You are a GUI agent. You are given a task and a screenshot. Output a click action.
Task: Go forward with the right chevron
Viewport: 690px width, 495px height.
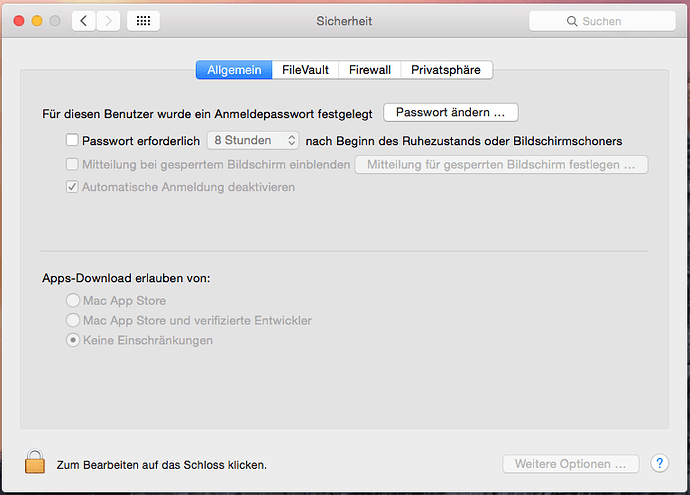pos(108,21)
